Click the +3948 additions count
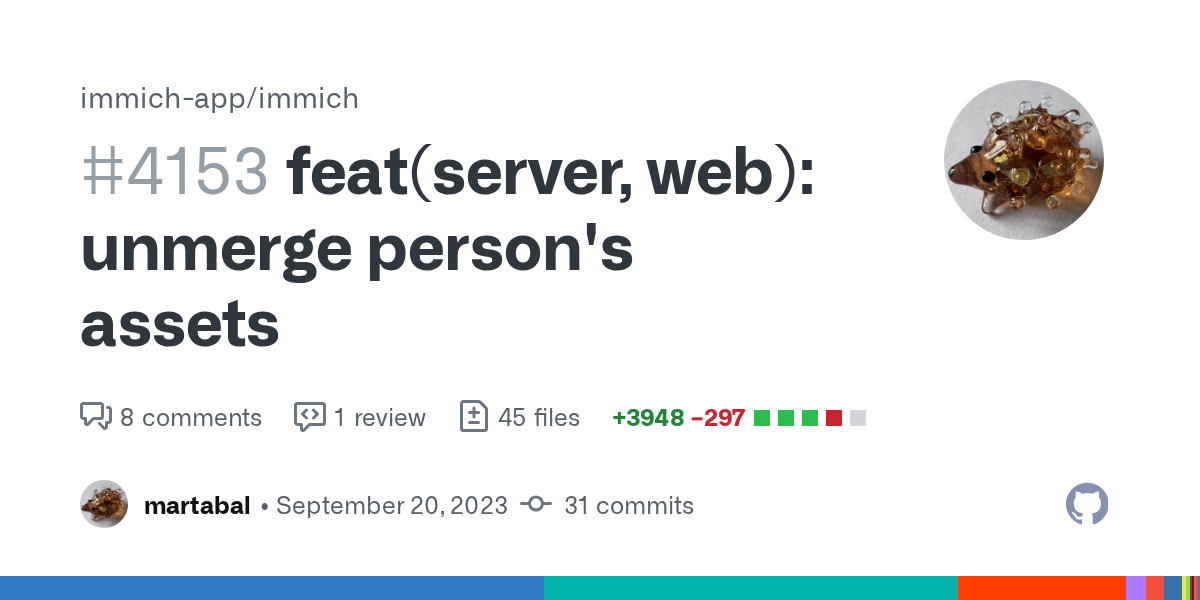Viewport: 1200px width, 600px height. [648, 417]
